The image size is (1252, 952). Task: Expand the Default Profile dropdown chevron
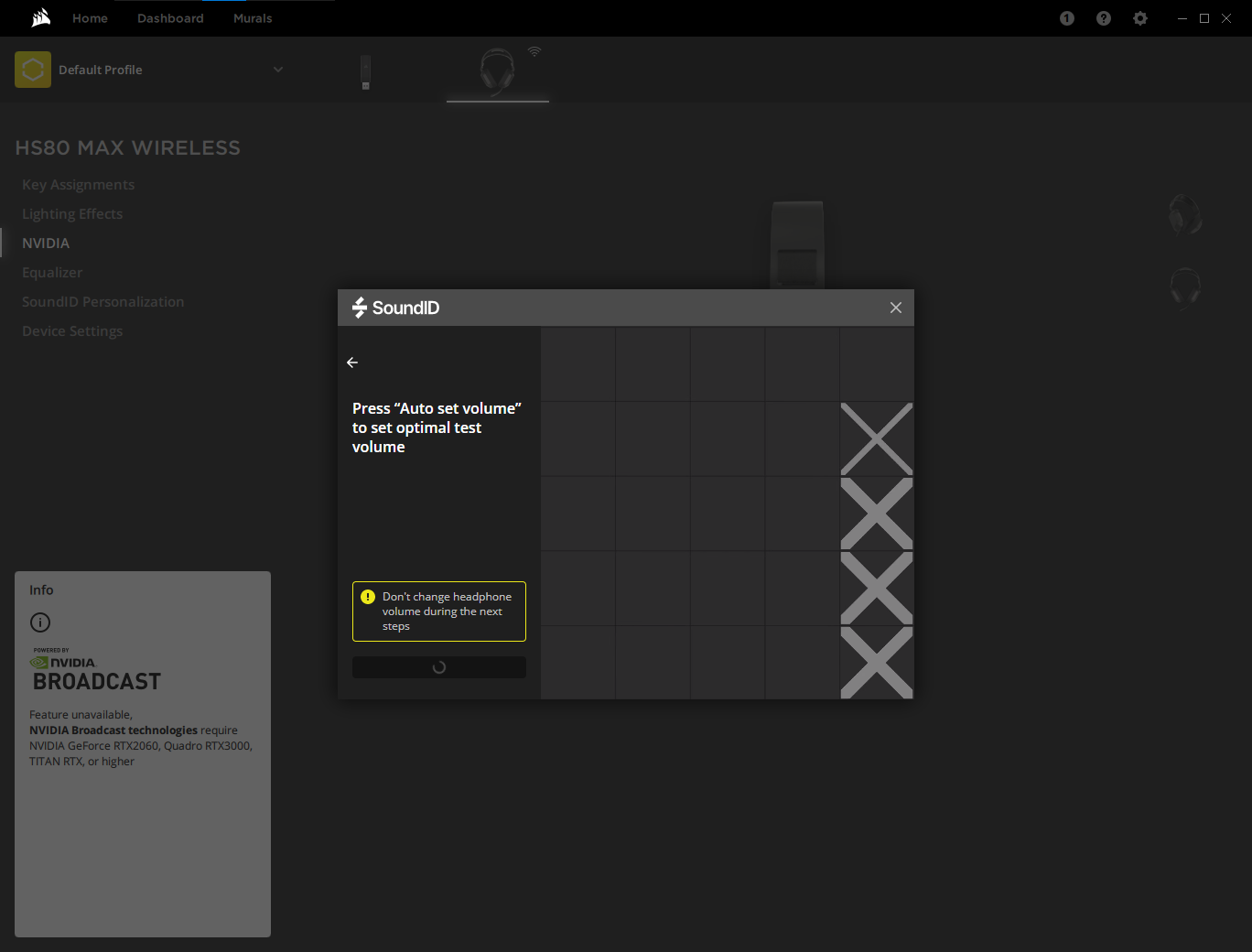pyautogui.click(x=278, y=70)
